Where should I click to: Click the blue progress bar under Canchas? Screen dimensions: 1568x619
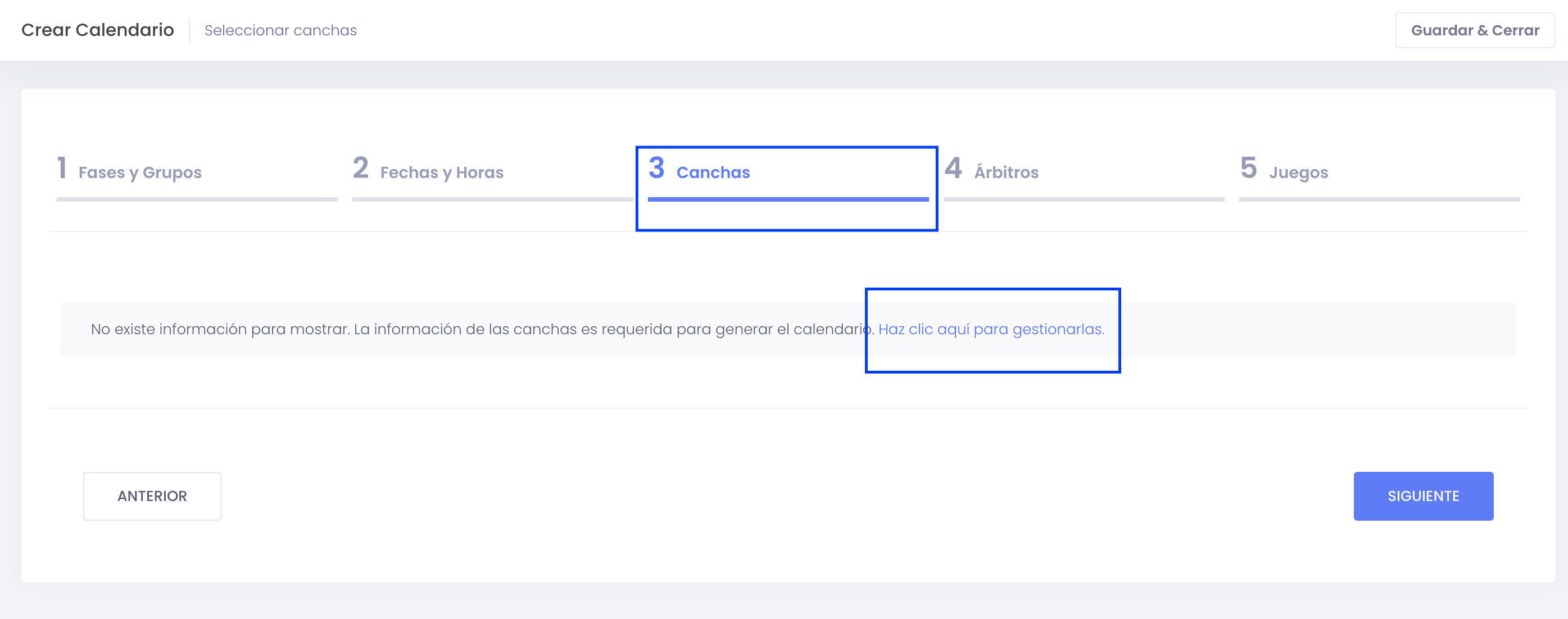pos(788,199)
